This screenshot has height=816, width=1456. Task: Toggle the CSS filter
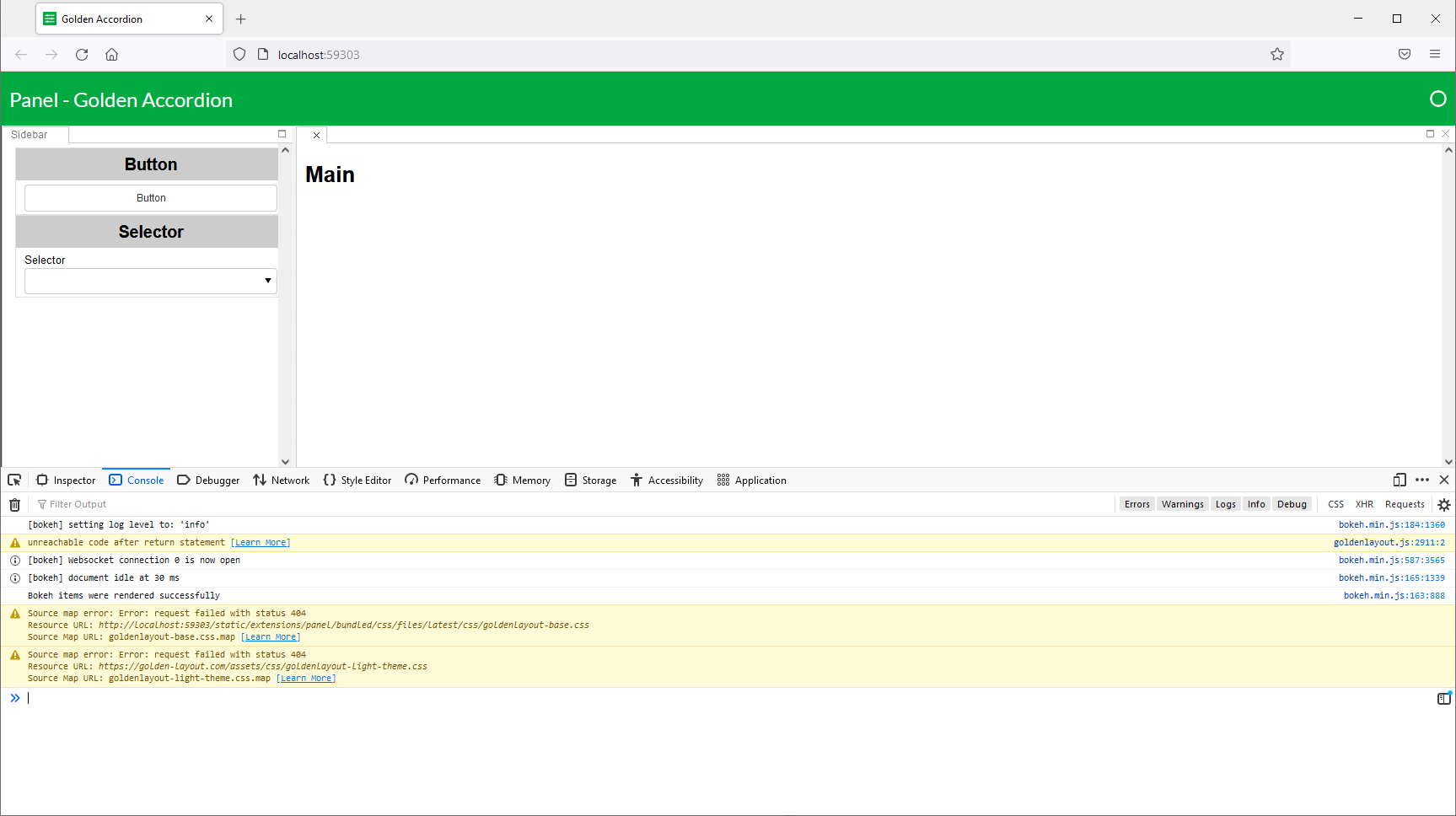coord(1336,505)
